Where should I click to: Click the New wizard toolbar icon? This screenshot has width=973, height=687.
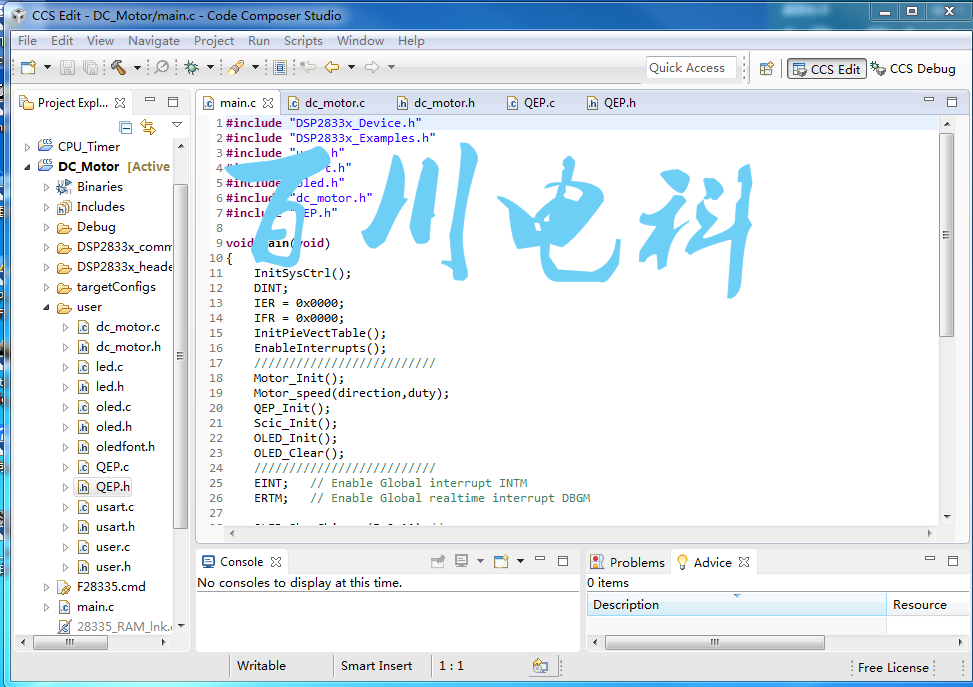click(x=29, y=67)
